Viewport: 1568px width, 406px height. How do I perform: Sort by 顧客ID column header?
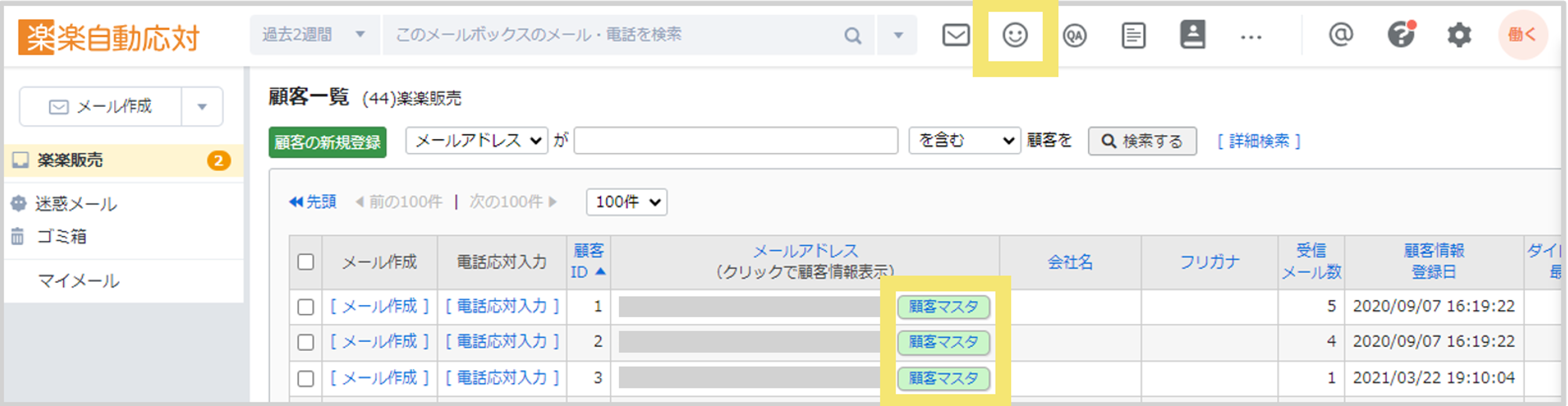(x=588, y=261)
